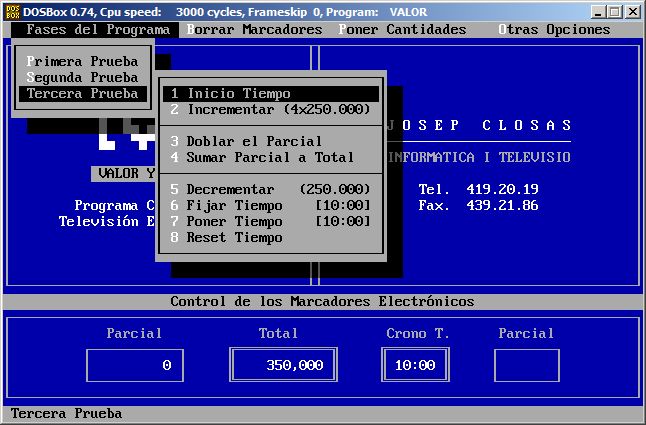The height and width of the screenshot is (425, 646).
Task: Open the Borrar Marcadores menu
Action: tap(254, 30)
